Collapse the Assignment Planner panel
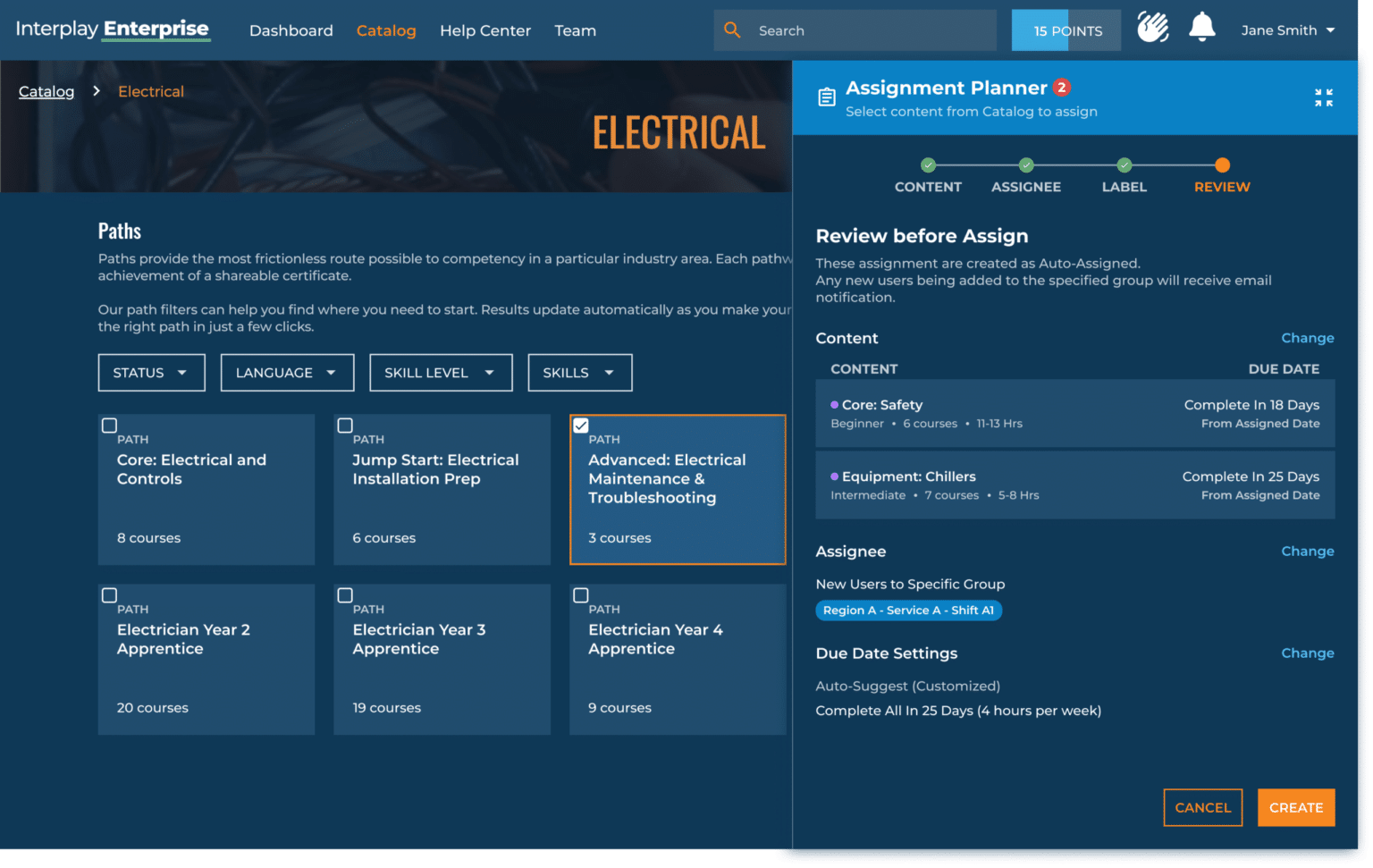 point(1324,97)
